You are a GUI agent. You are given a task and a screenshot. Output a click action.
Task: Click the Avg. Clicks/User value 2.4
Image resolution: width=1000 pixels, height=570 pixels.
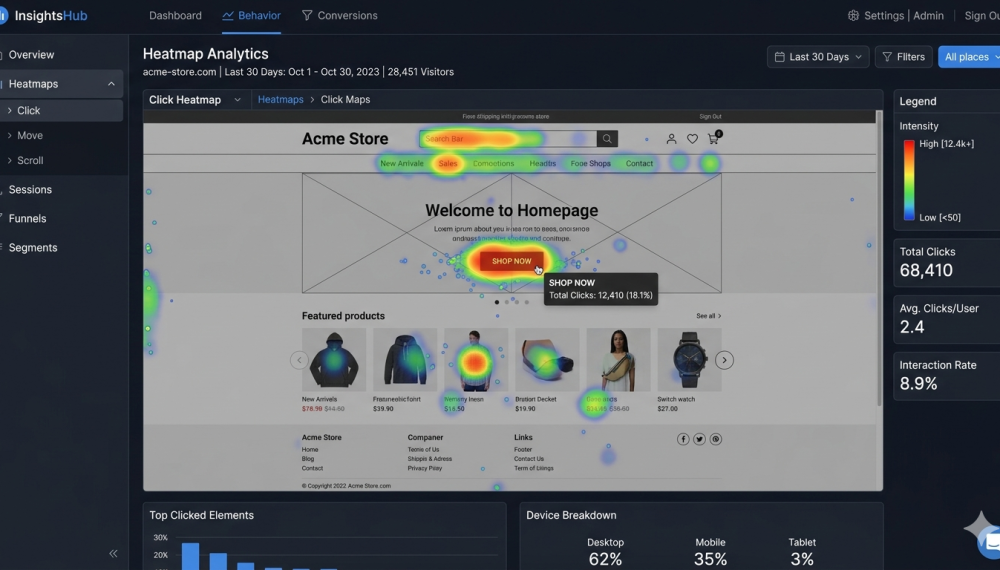[x=912, y=327]
